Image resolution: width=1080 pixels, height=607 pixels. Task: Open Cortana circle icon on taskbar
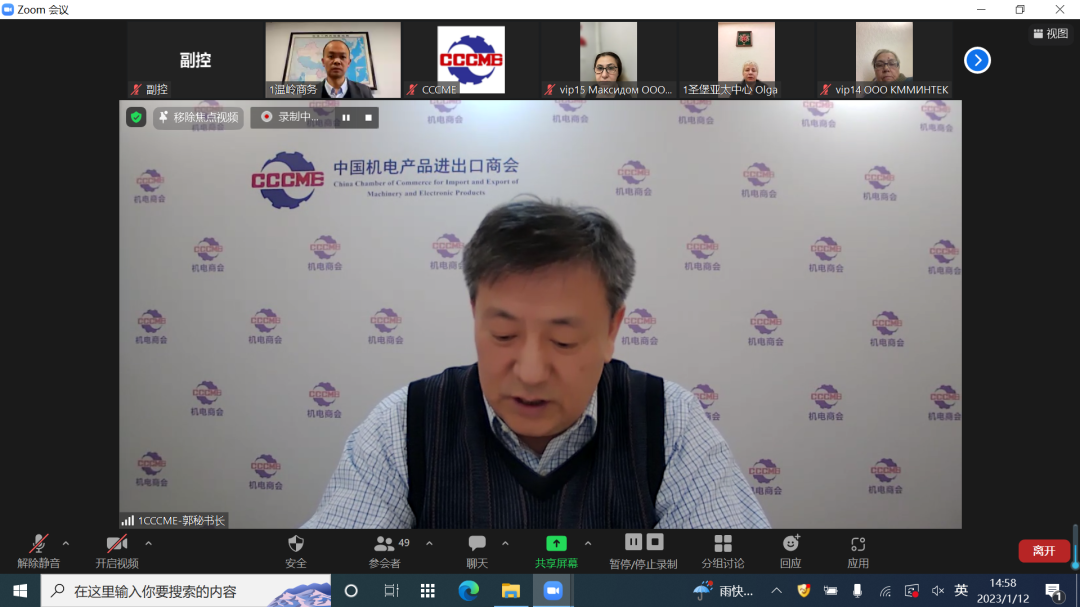pos(351,590)
